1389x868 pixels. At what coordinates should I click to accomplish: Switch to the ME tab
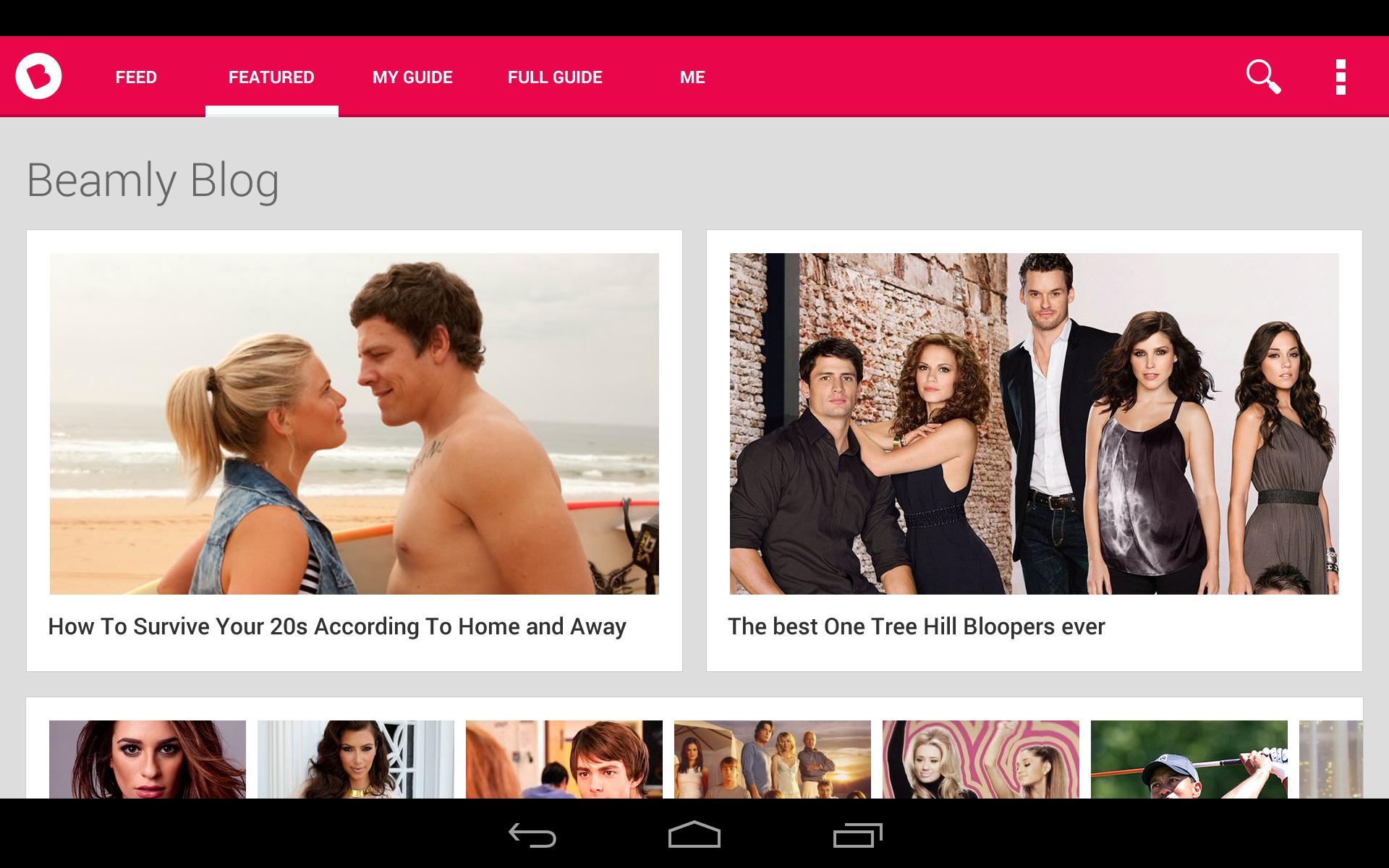(x=692, y=77)
